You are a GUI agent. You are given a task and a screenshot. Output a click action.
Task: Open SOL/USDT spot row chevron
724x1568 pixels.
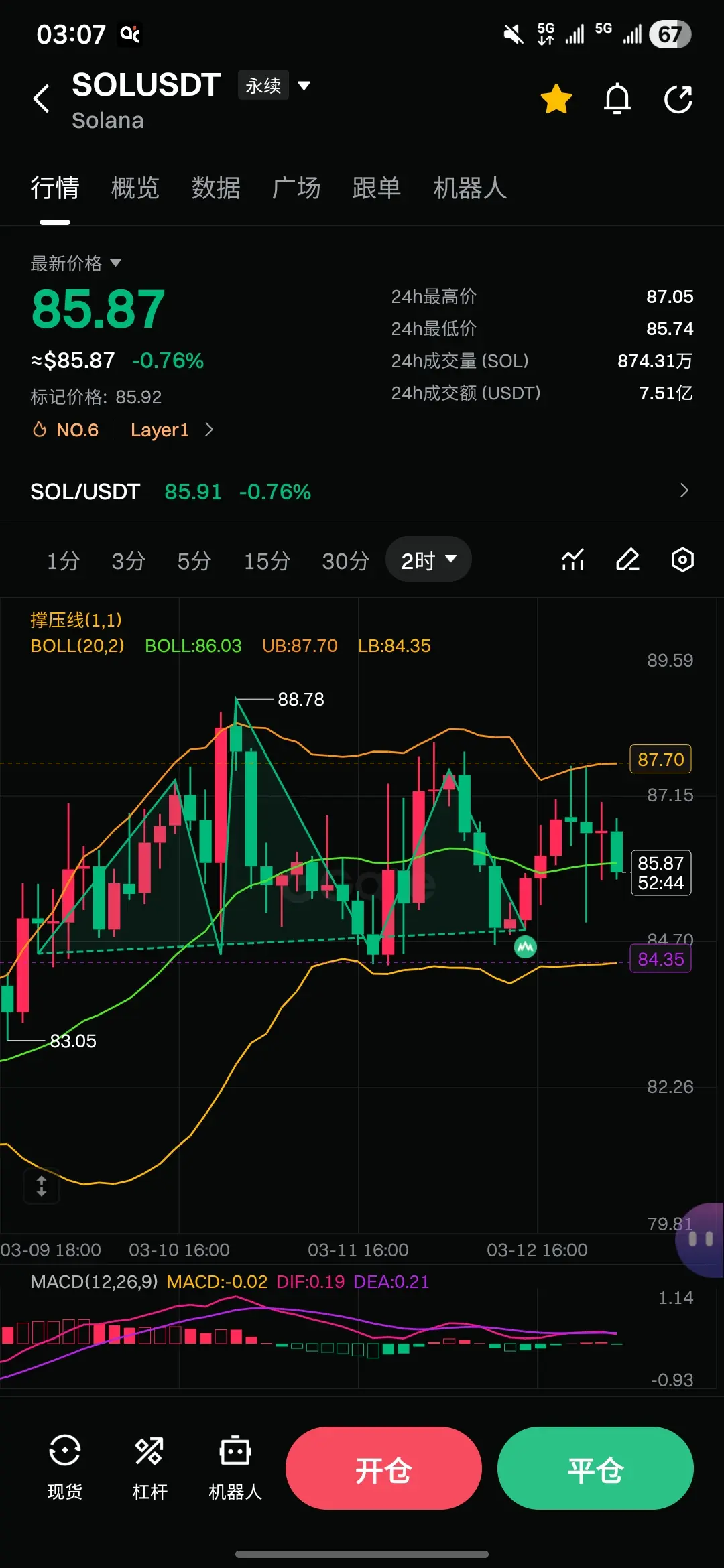click(x=684, y=491)
